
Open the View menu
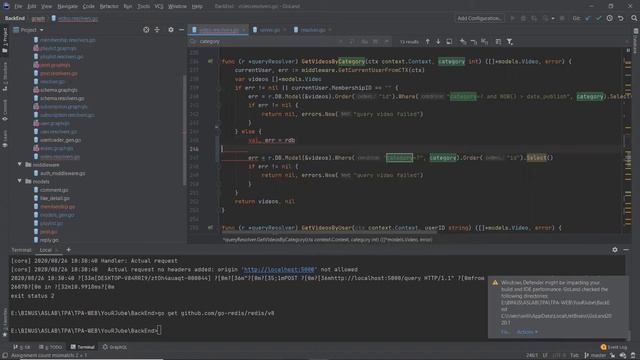[47, 7]
